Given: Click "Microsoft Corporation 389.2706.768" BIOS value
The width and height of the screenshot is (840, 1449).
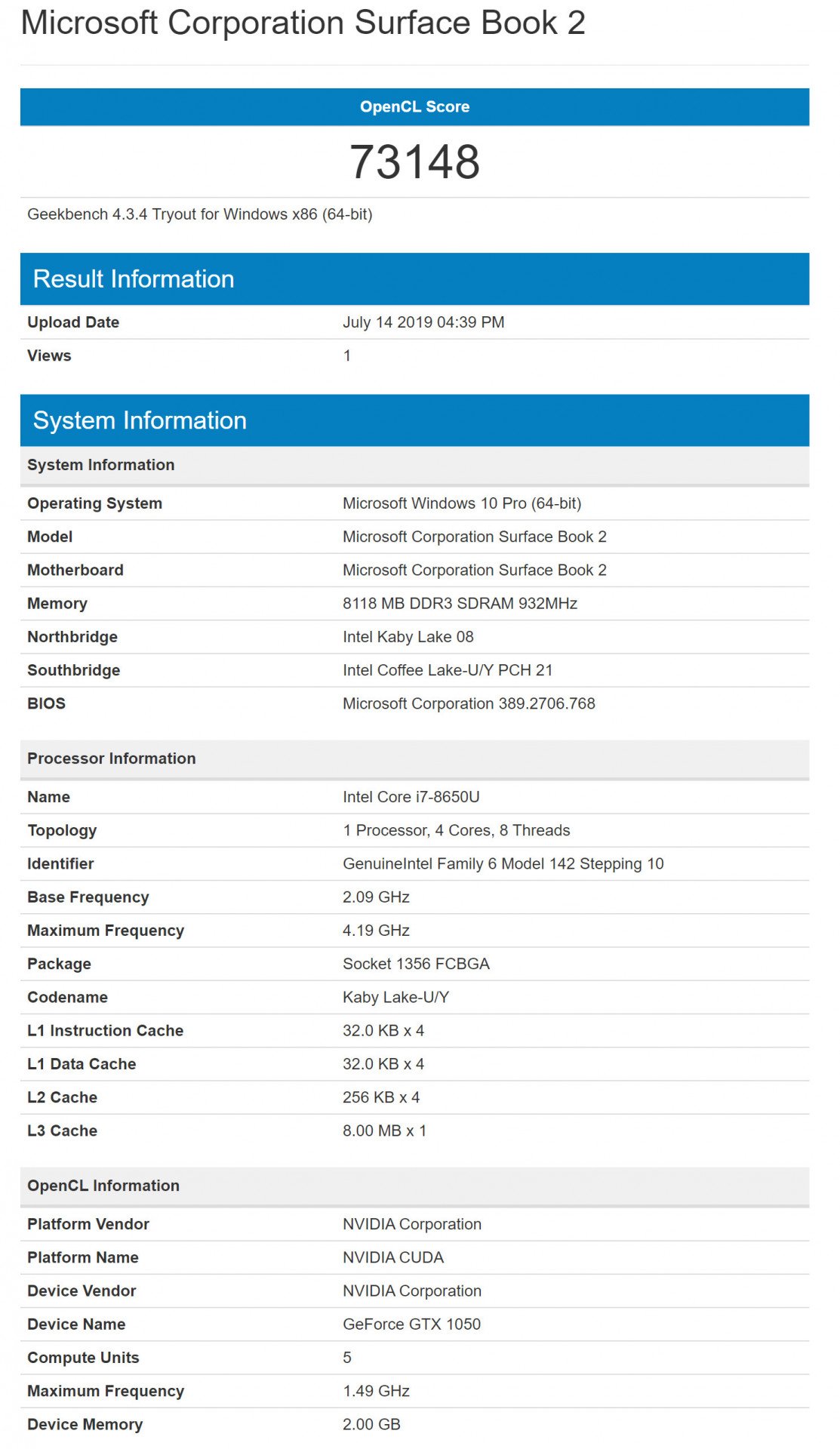Looking at the screenshot, I should 469,703.
